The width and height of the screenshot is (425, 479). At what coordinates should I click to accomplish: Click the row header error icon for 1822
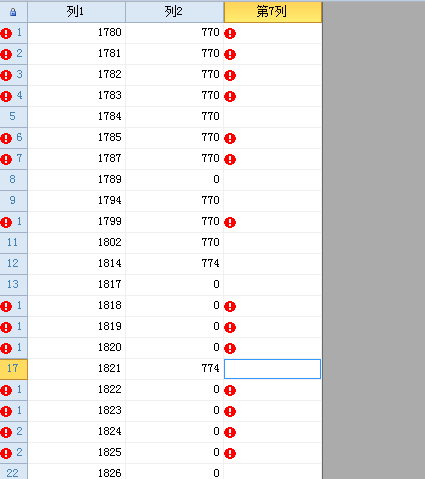click(6, 390)
